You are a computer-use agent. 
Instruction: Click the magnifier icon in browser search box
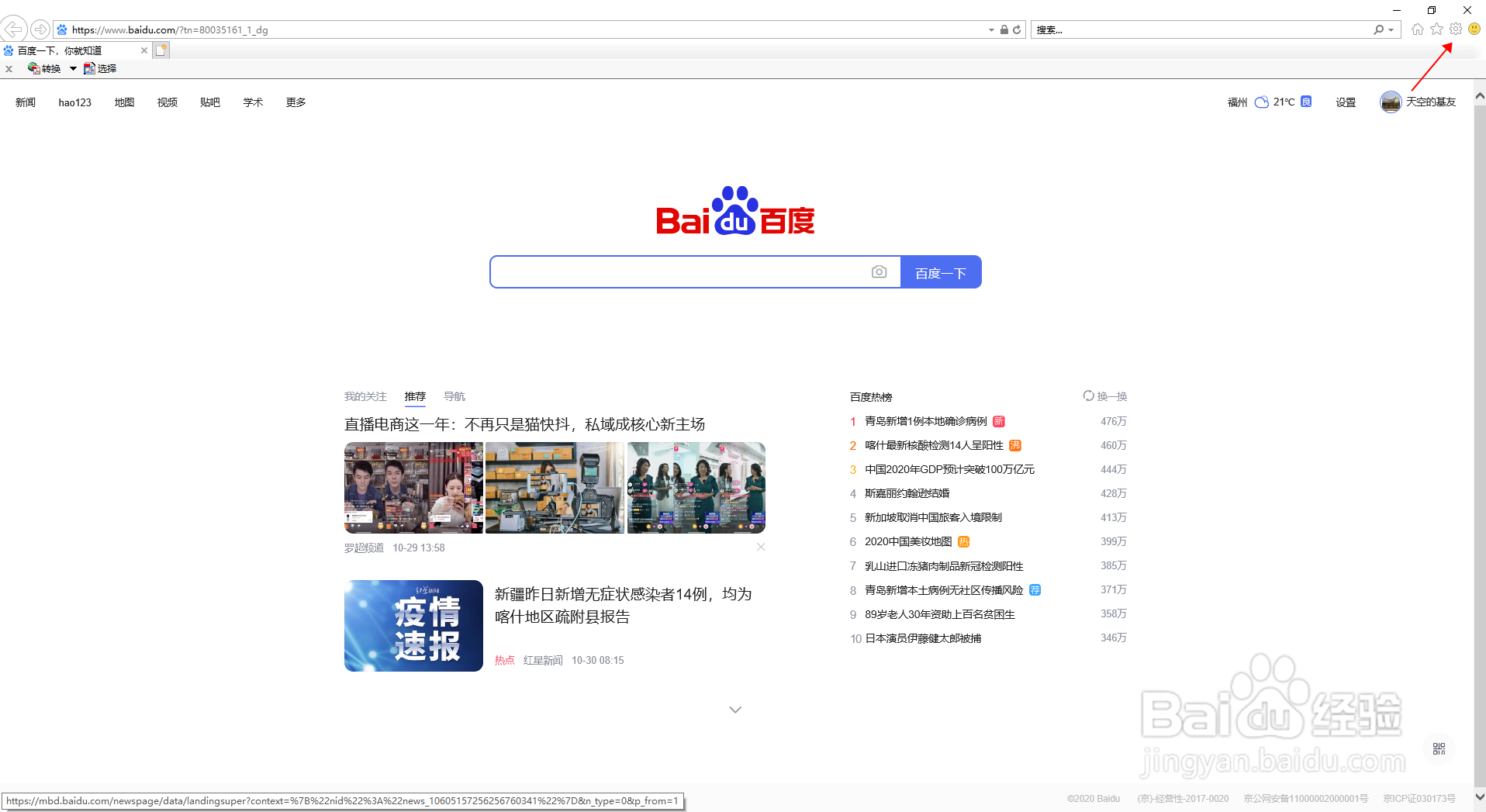(x=1378, y=29)
